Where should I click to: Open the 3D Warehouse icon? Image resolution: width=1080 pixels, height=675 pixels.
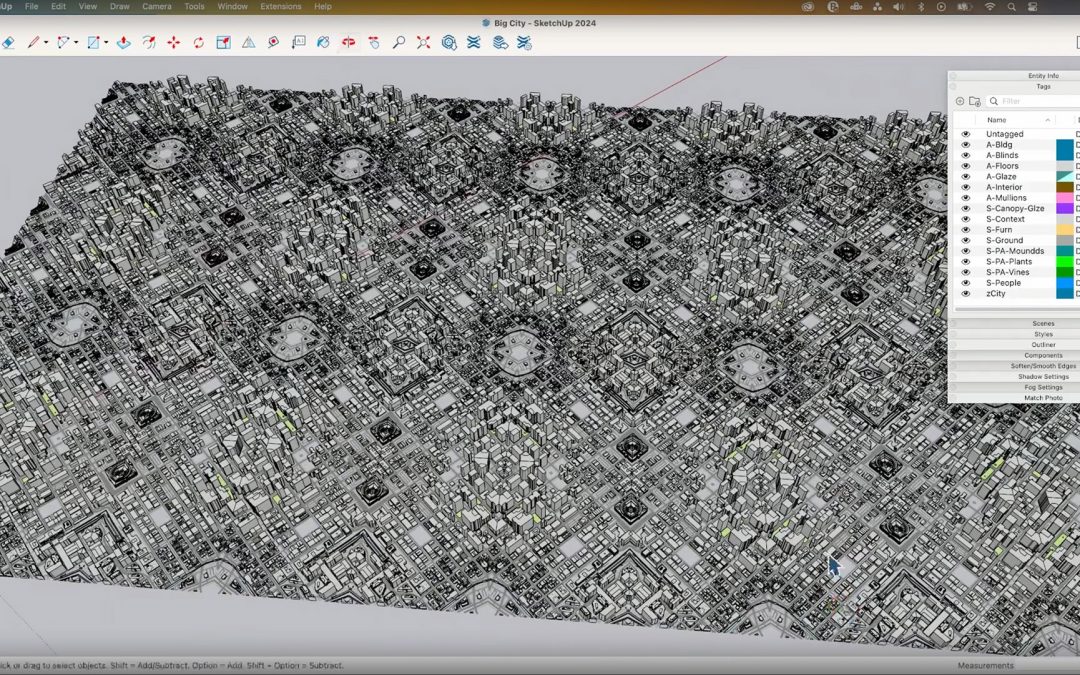(449, 43)
